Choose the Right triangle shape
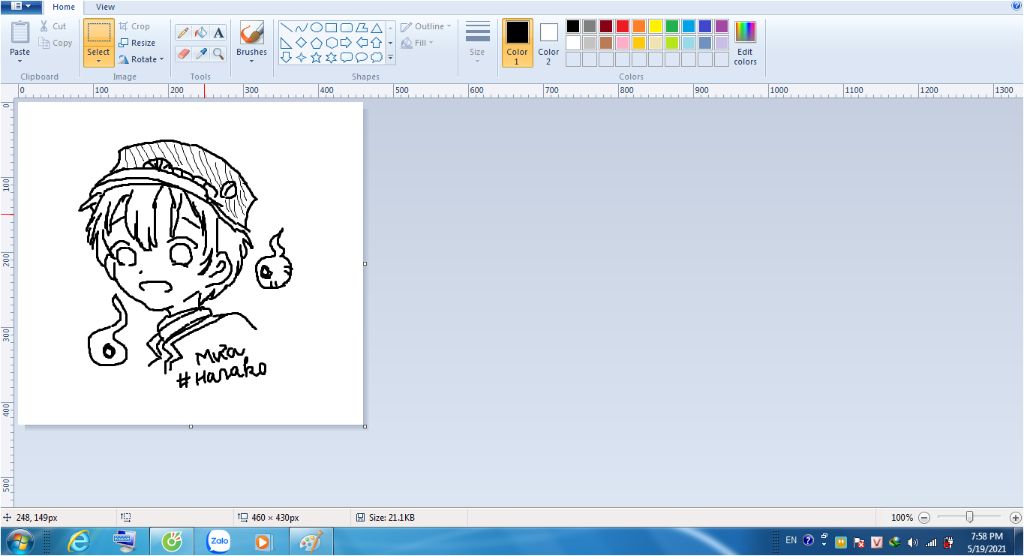Image resolution: width=1024 pixels, height=556 pixels. (286, 42)
